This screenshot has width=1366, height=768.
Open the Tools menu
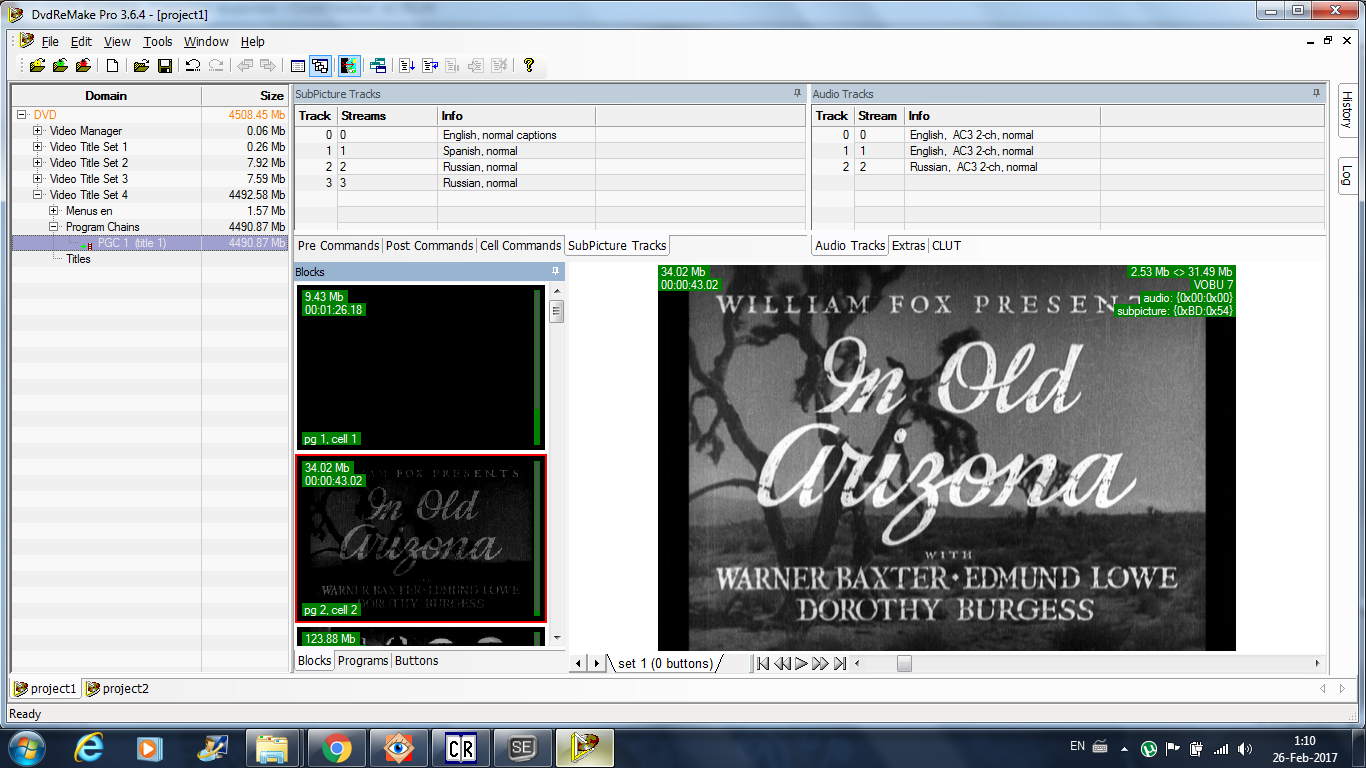click(x=157, y=42)
